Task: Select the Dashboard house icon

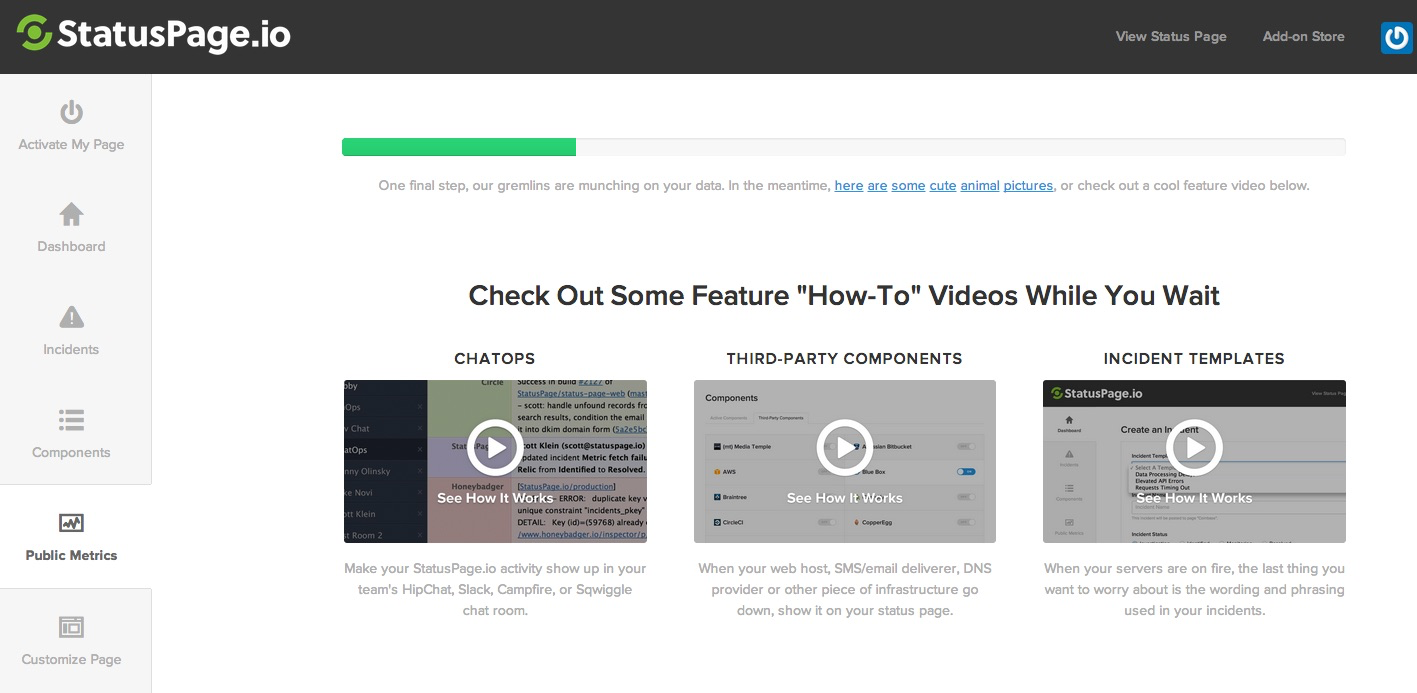Action: (x=71, y=214)
